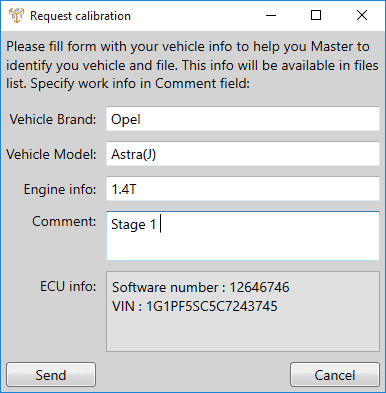Focus the Engine info field containing 1.4T
The image size is (386, 393).
243,189
